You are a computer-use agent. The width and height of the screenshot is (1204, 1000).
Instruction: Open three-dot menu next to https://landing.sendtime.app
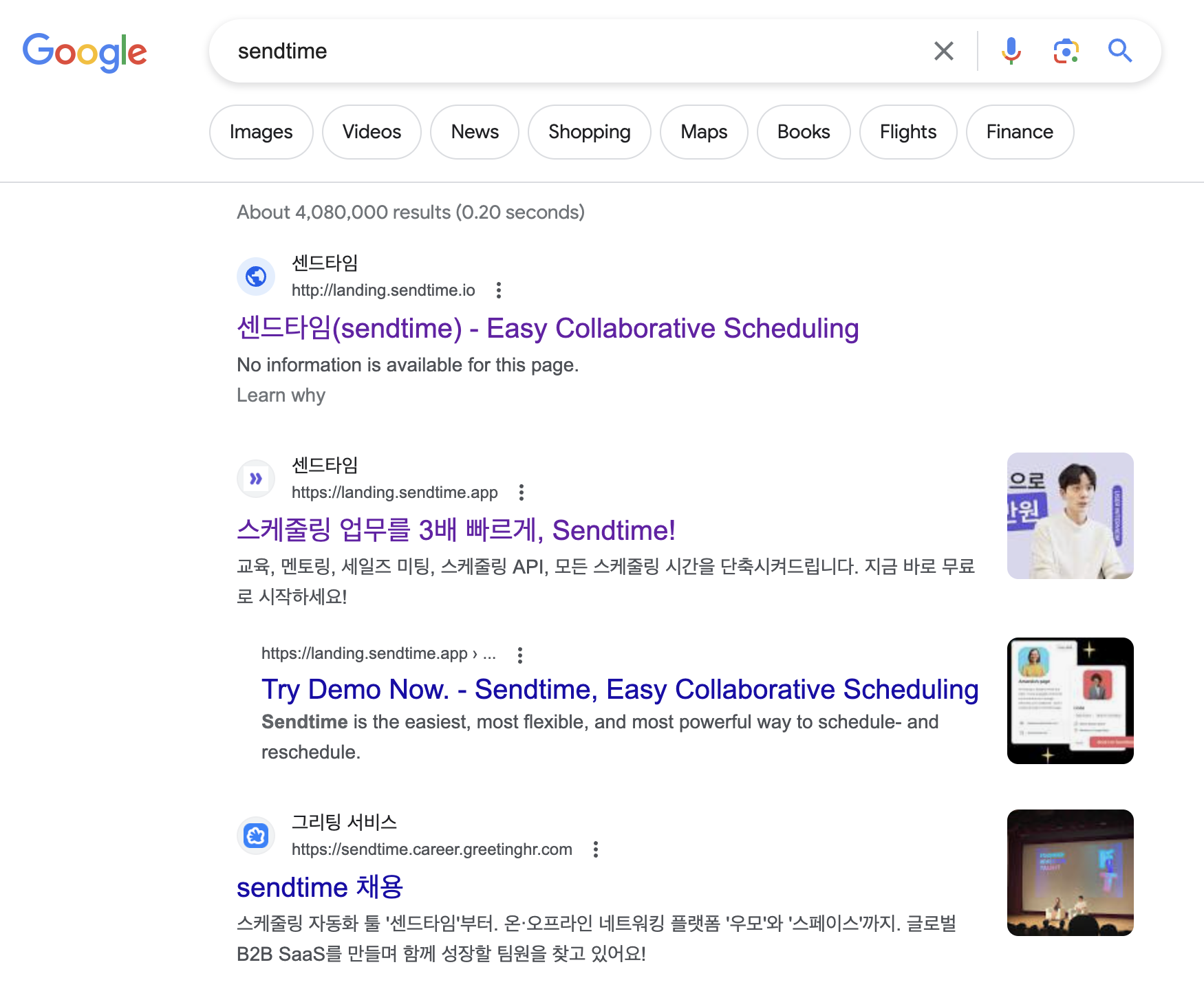tap(522, 492)
